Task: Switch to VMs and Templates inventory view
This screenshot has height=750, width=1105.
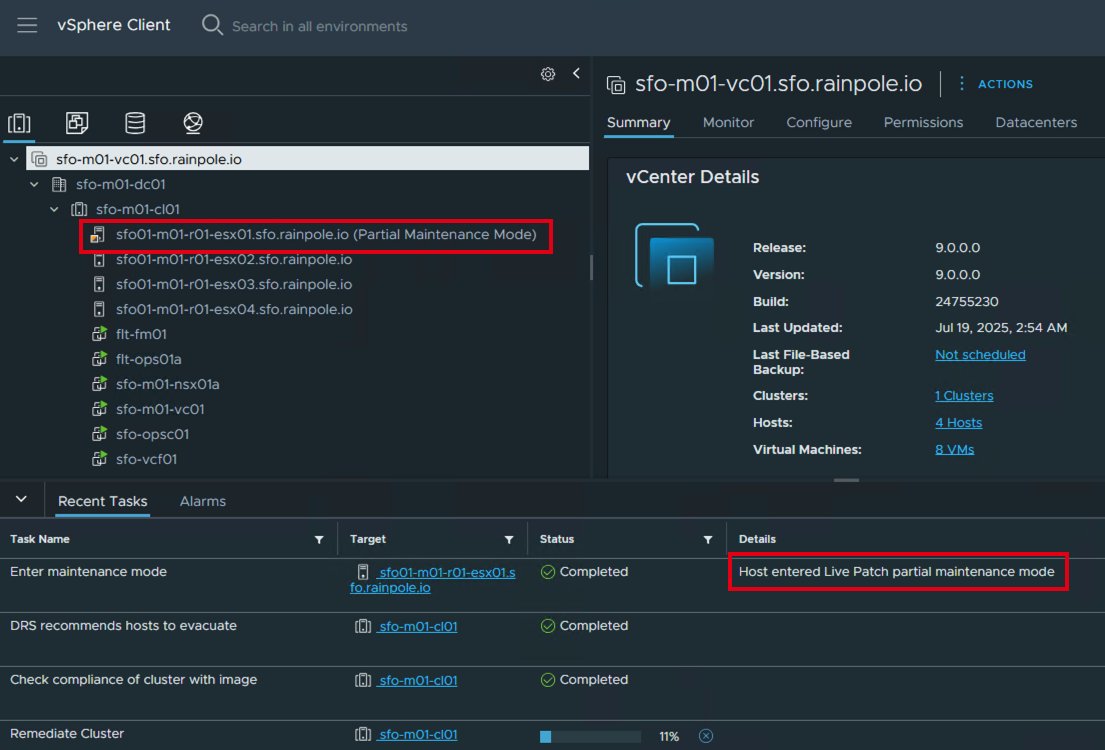Action: (x=77, y=123)
